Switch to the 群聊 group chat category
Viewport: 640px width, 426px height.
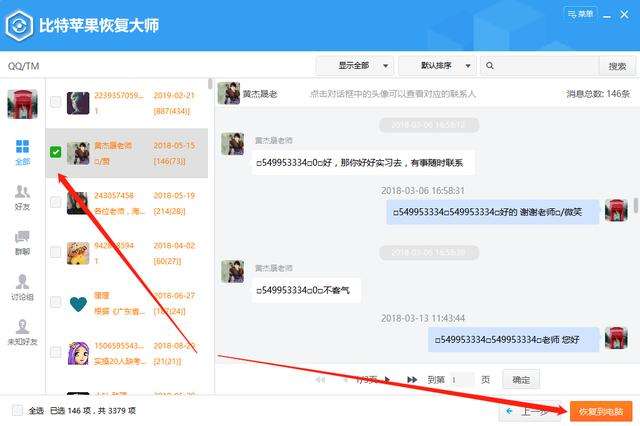22,243
